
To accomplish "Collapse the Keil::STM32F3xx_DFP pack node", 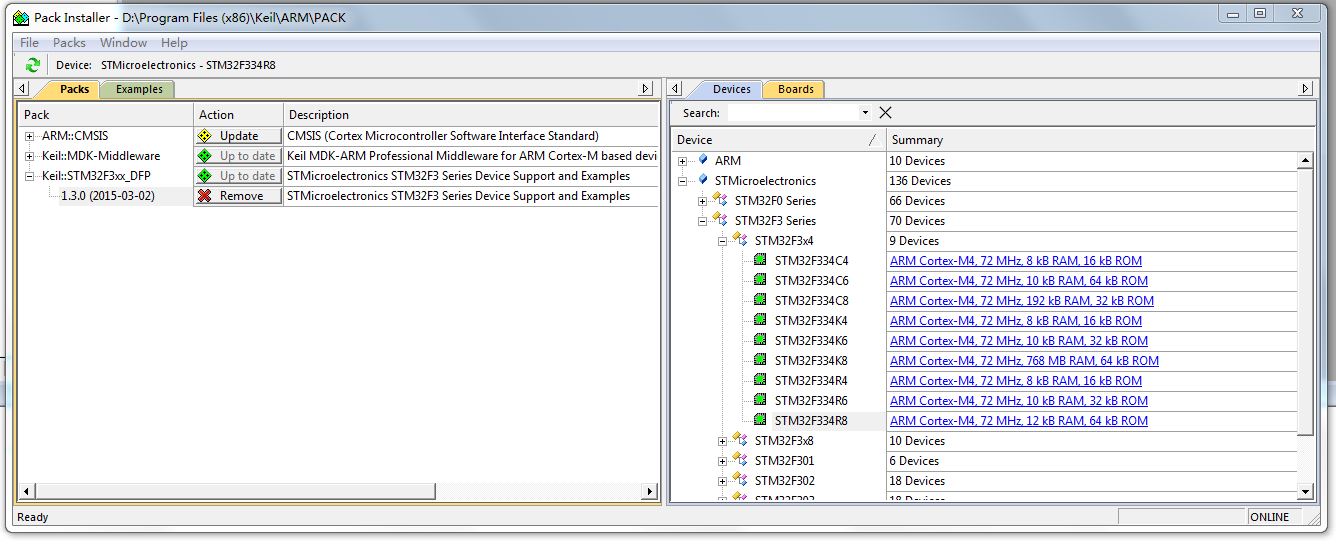I will tap(30, 176).
